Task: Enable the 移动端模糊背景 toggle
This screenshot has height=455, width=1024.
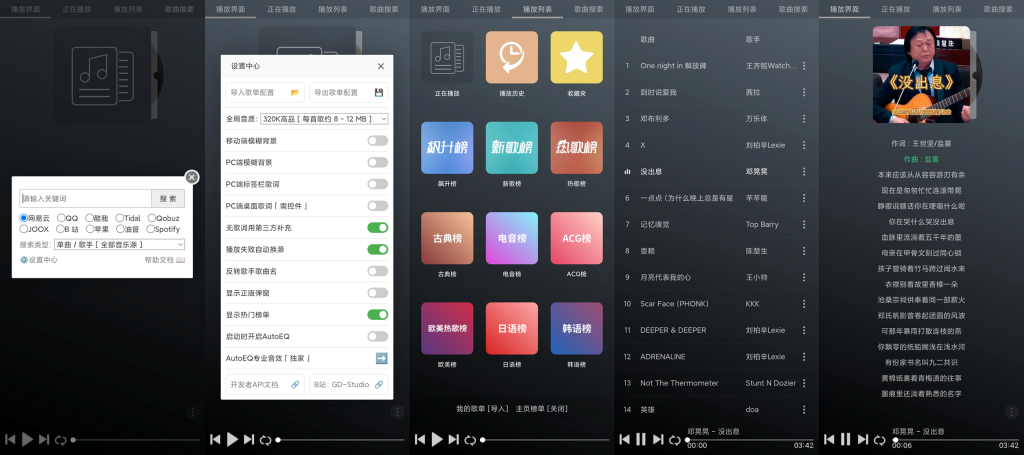Action: (x=377, y=140)
